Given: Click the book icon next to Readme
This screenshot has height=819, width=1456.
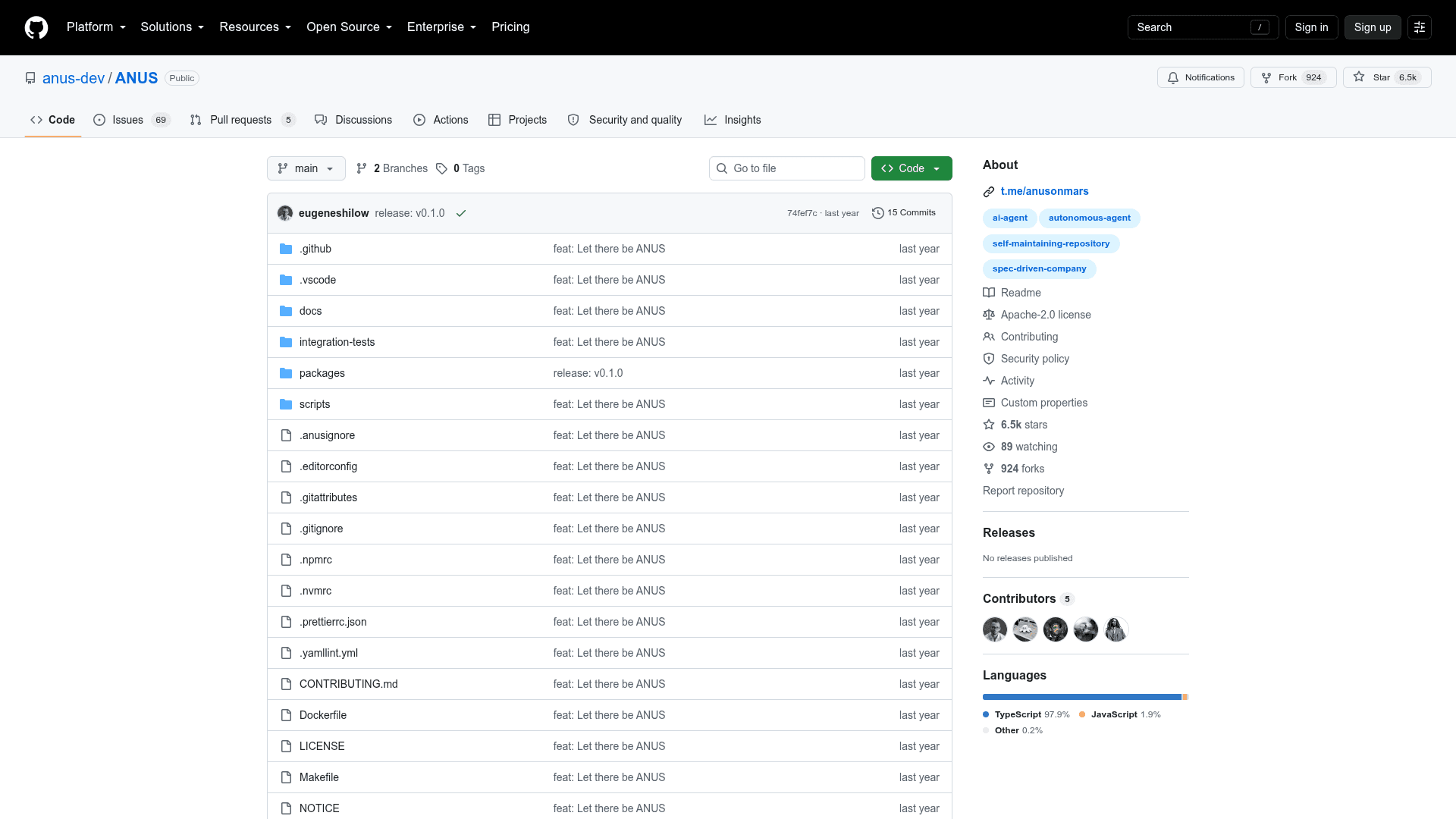Looking at the screenshot, I should point(989,293).
